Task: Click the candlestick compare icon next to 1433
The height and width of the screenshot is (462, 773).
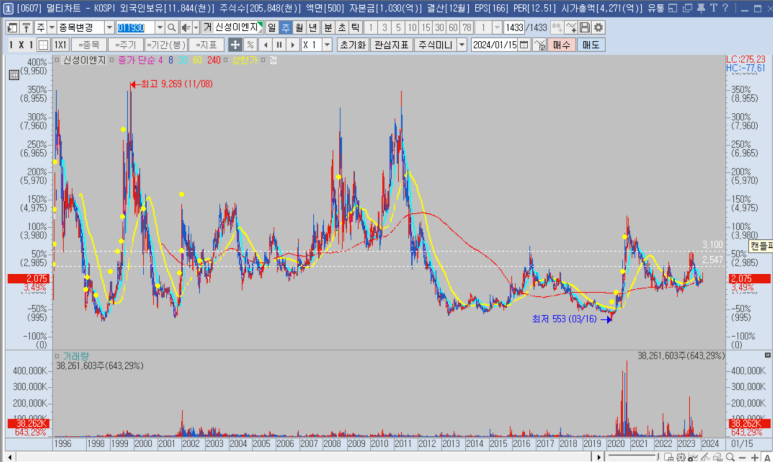Action: coord(557,28)
